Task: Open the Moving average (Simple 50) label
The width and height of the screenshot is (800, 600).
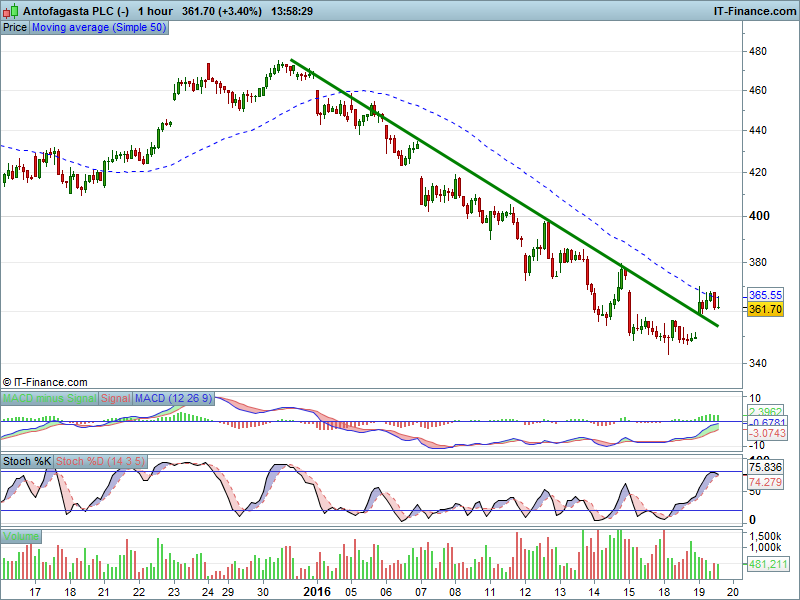Action: coord(99,28)
